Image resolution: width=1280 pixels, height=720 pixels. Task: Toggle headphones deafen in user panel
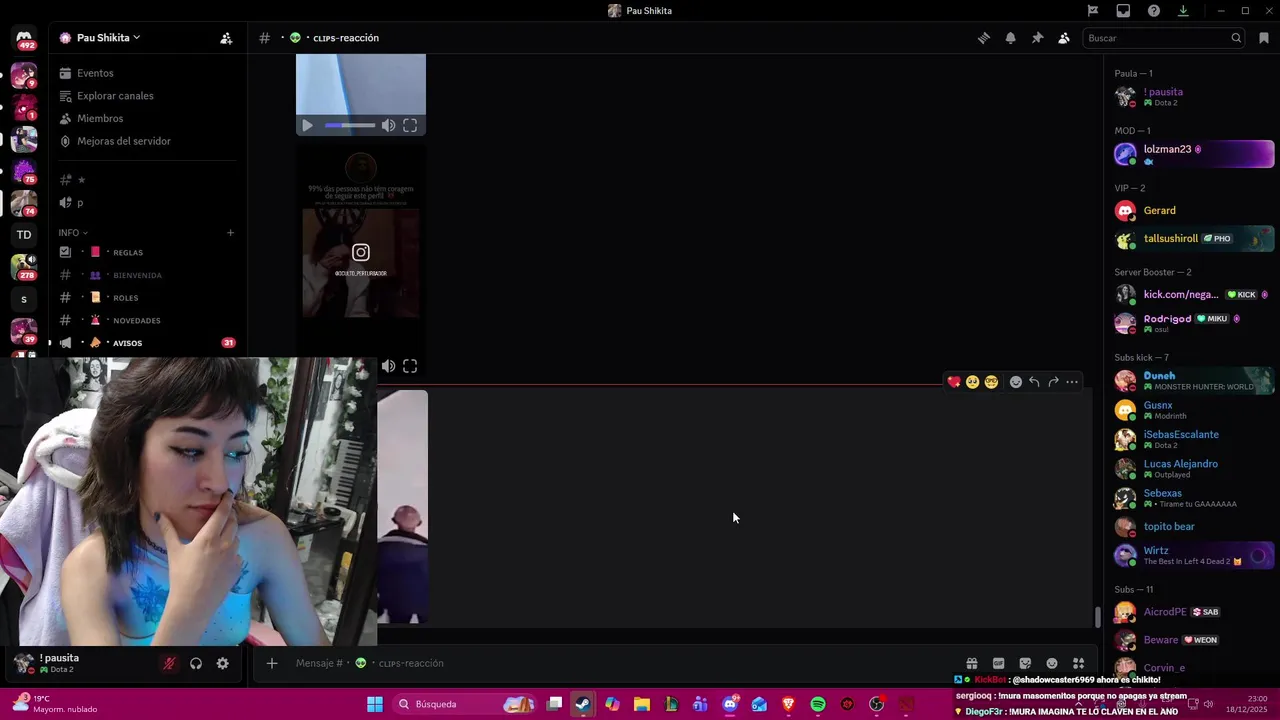click(x=196, y=663)
